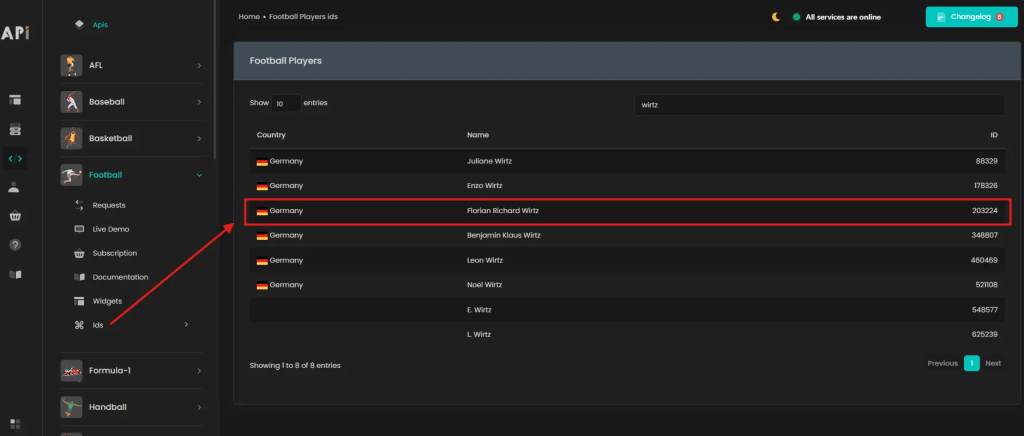1024x436 pixels.
Task: Open the Changelog
Action: [x=964, y=17]
